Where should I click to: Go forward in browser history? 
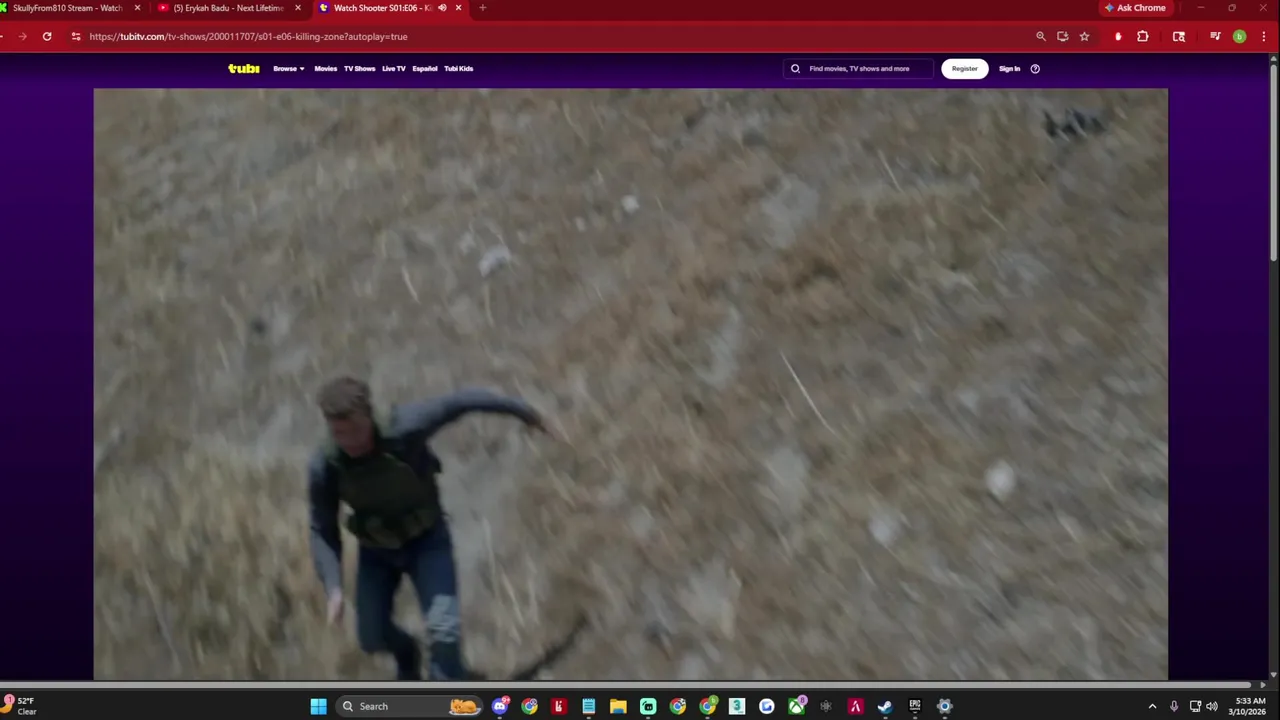click(22, 36)
